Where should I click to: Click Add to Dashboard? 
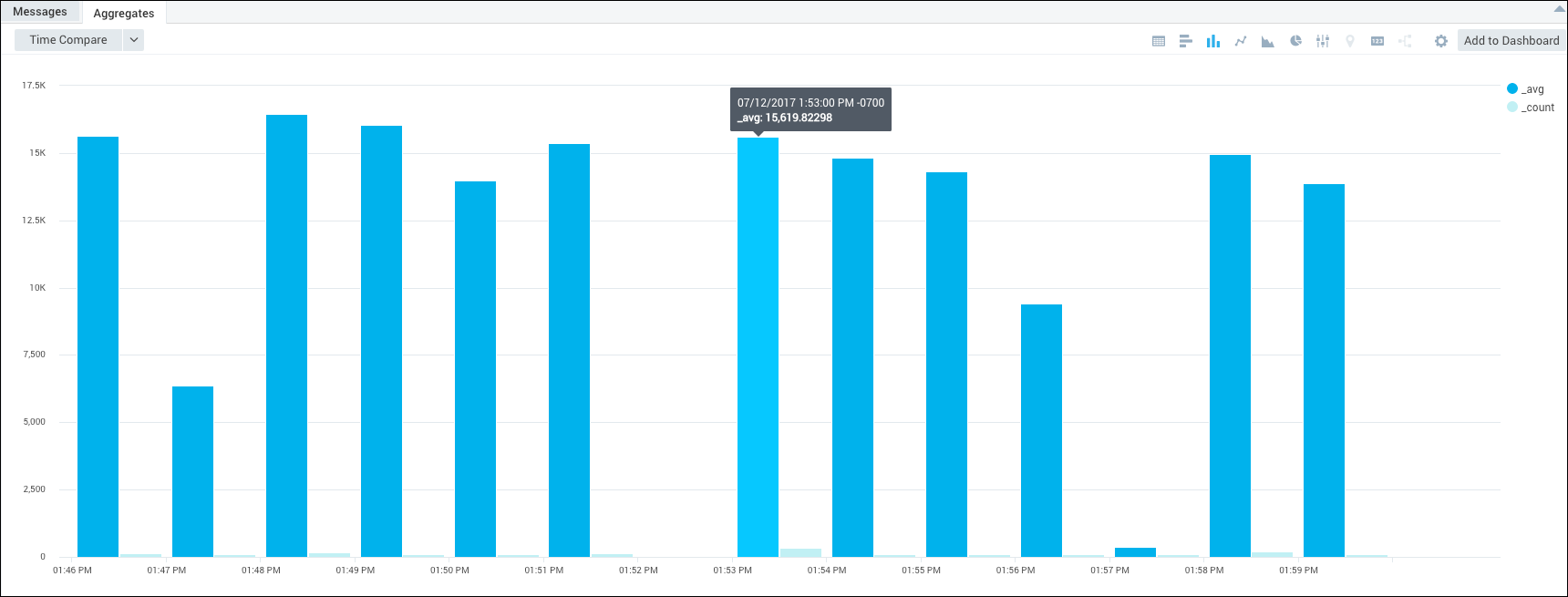click(x=1511, y=41)
